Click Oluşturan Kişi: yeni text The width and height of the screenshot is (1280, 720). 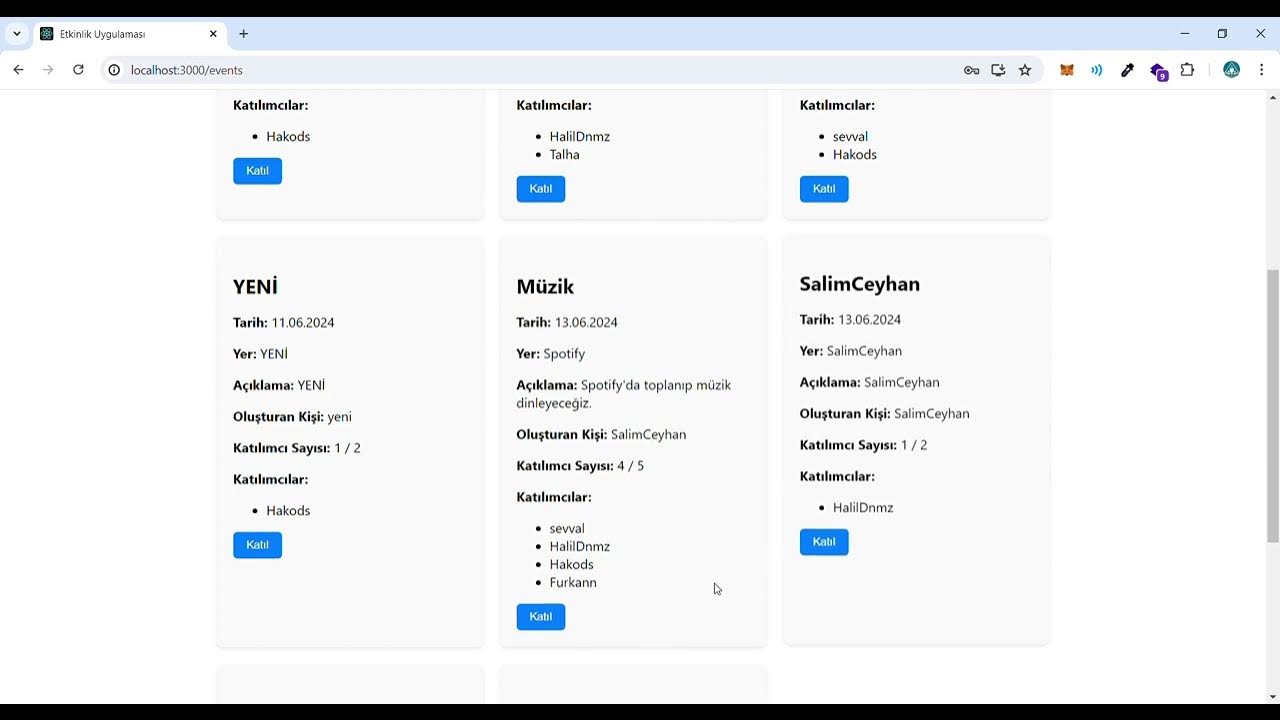[292, 417]
